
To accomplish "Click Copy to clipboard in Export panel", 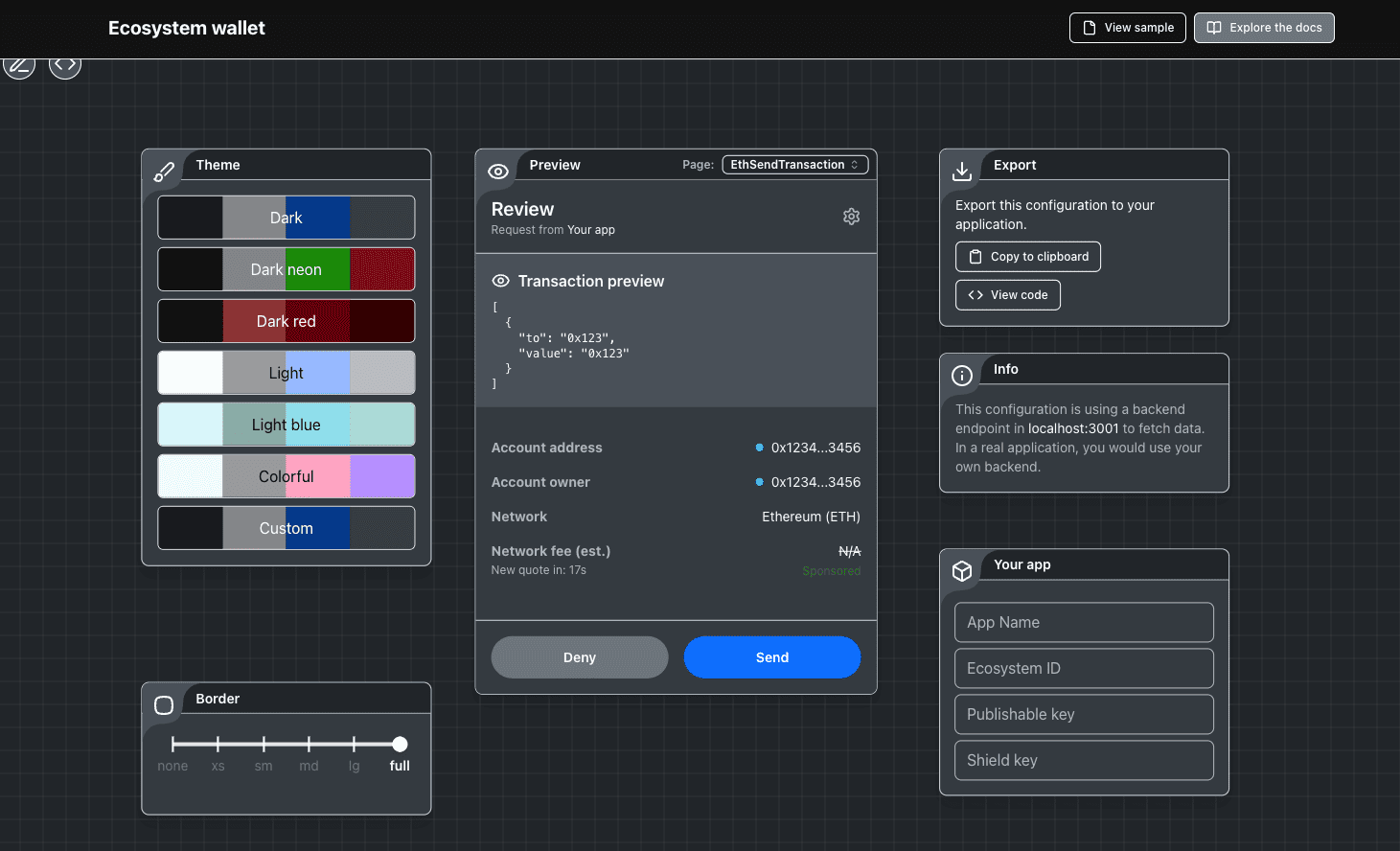I will click(x=1027, y=256).
